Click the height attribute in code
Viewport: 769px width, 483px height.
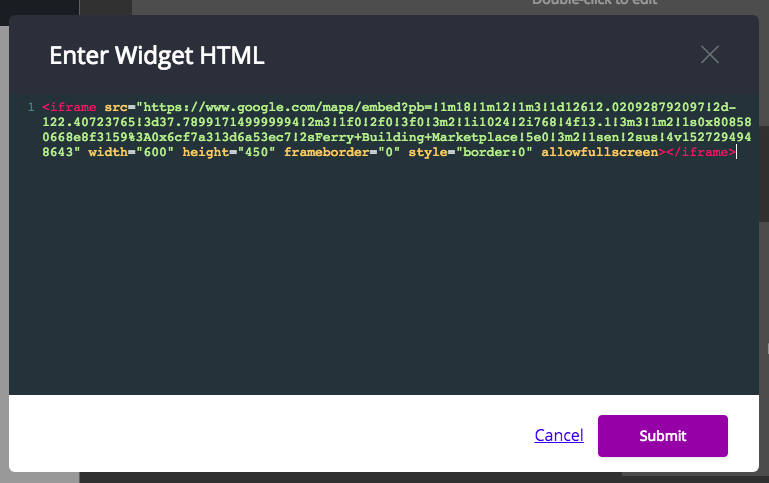206,152
